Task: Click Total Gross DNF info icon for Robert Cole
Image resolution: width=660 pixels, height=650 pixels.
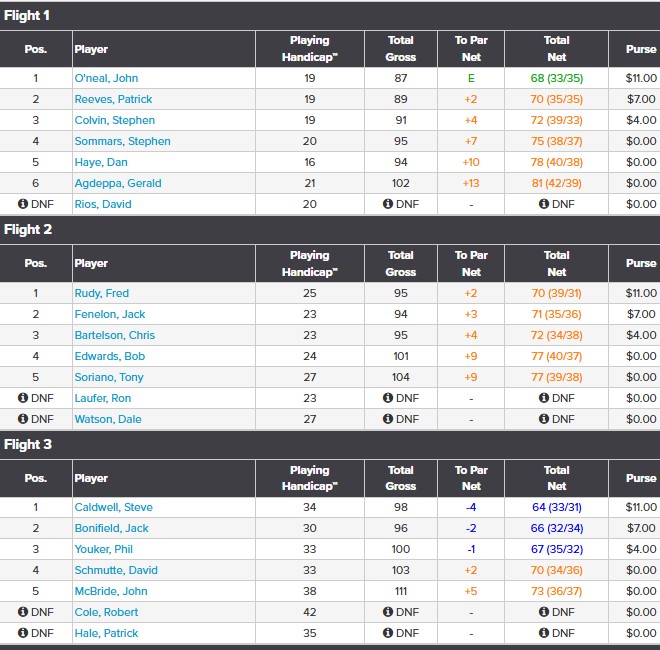Action: (388, 612)
